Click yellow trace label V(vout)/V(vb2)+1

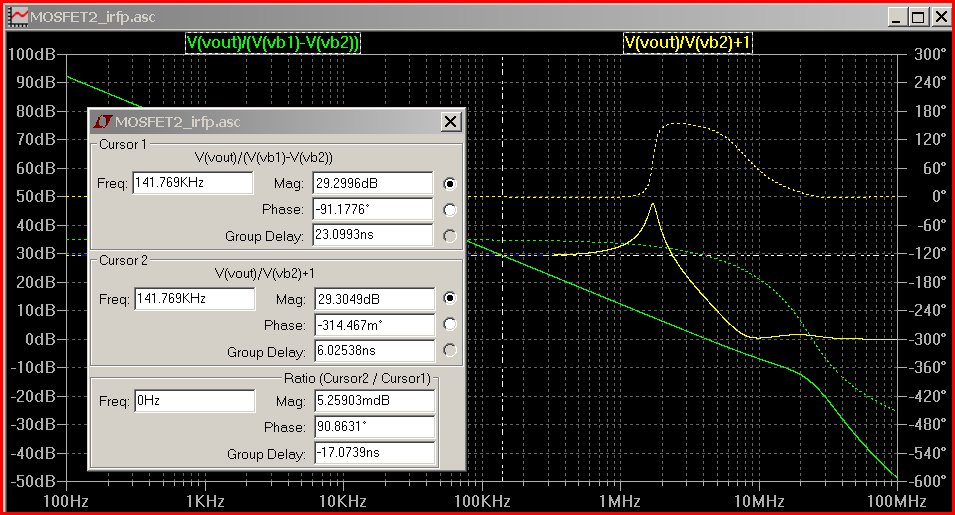pos(688,43)
